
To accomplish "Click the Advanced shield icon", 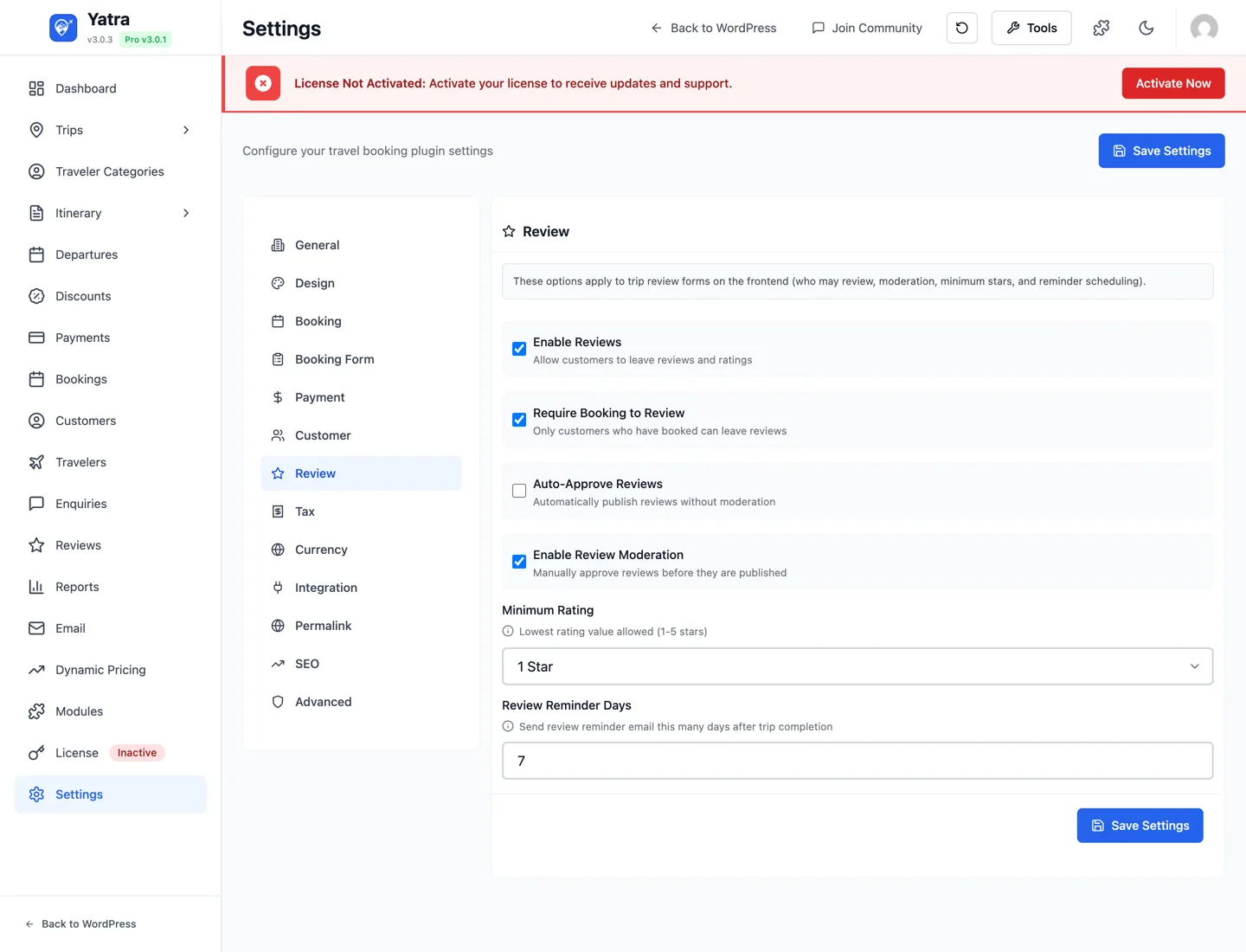I will (x=278, y=702).
